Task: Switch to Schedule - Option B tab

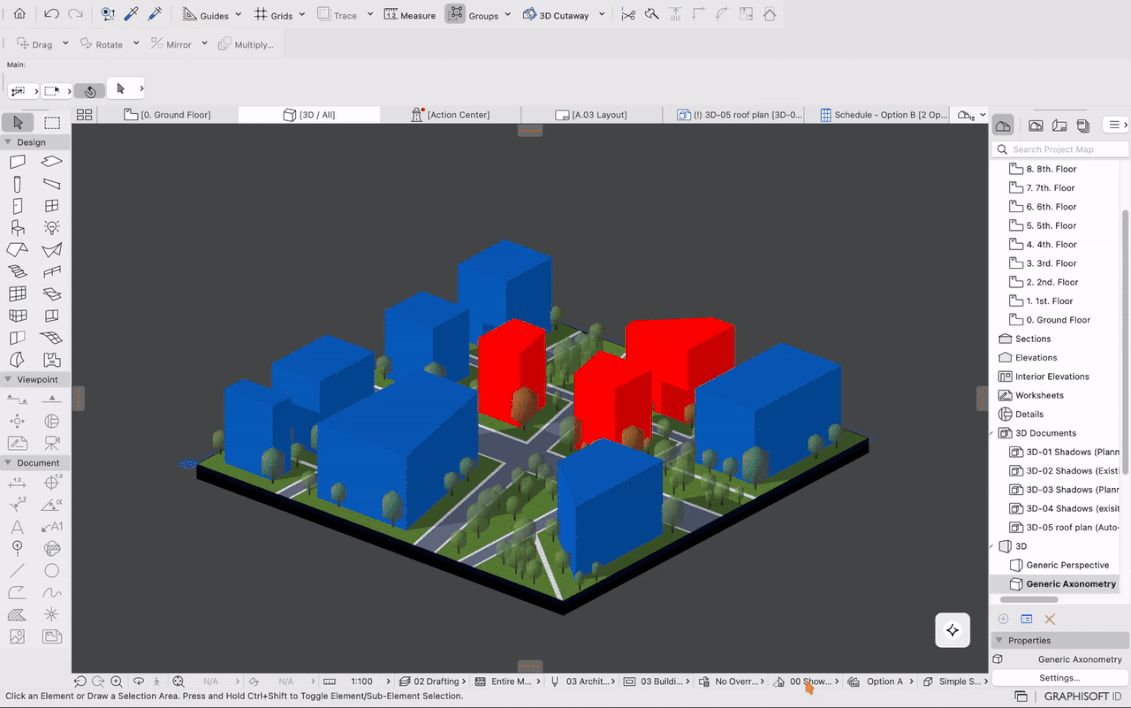Action: click(883, 115)
